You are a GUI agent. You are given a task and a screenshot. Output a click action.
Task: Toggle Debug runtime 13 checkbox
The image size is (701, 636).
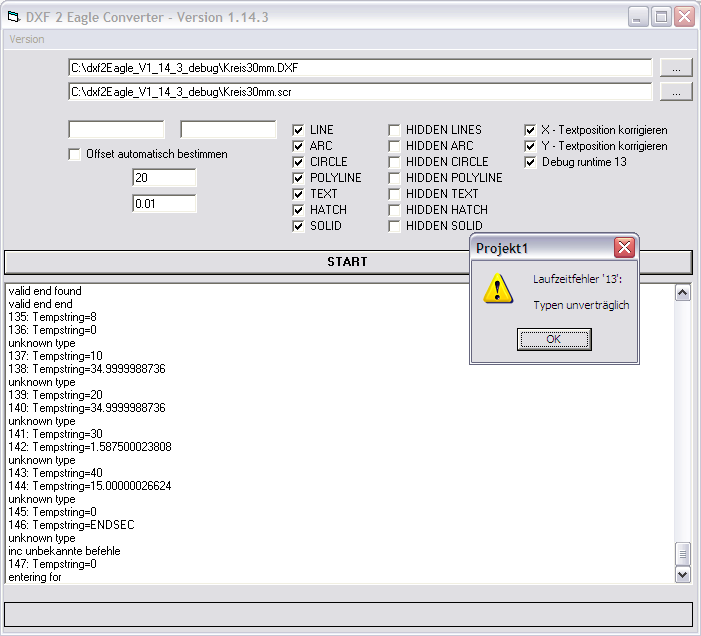point(530,162)
